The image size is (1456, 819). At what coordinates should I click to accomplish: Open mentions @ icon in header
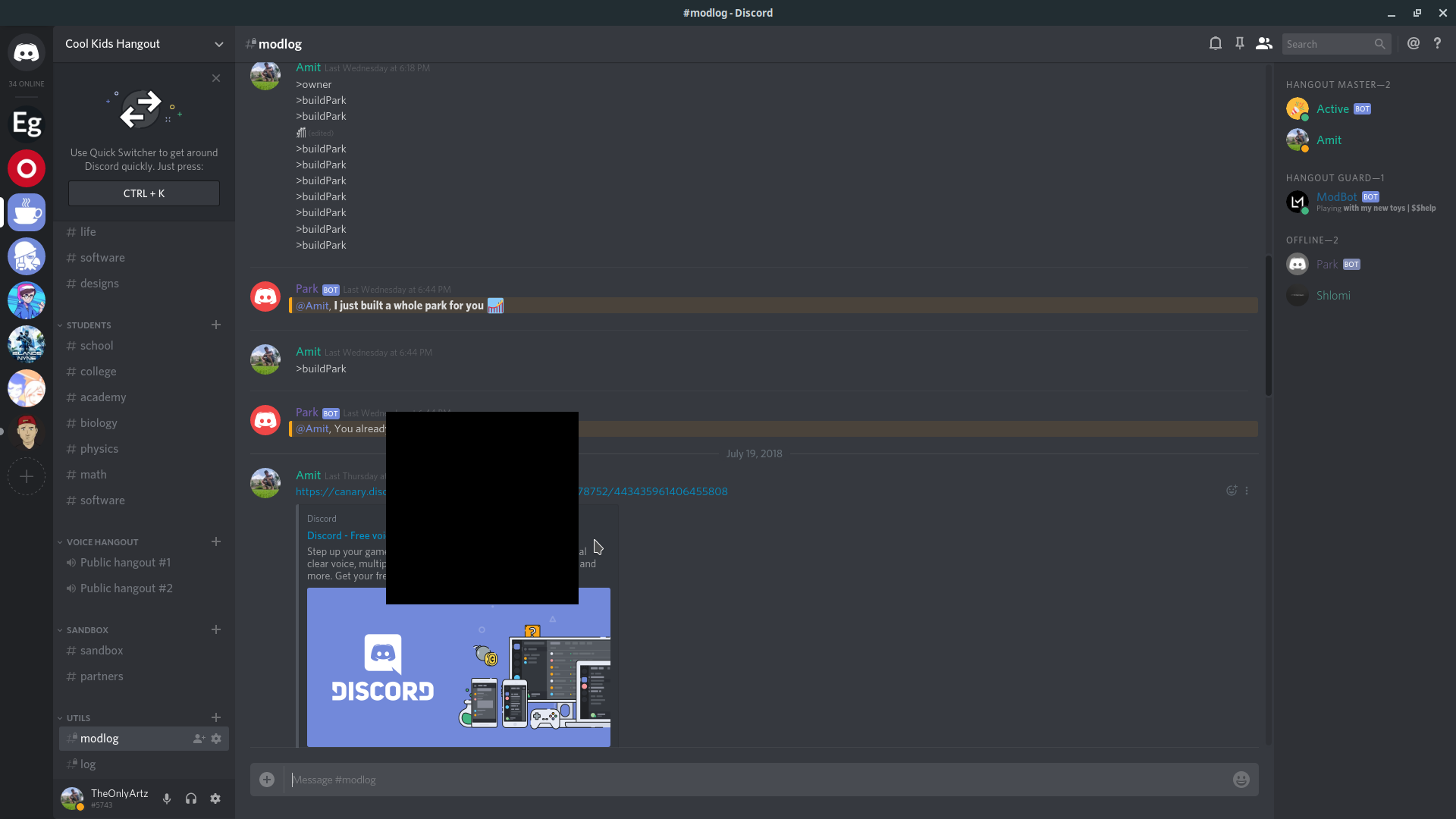(1414, 43)
